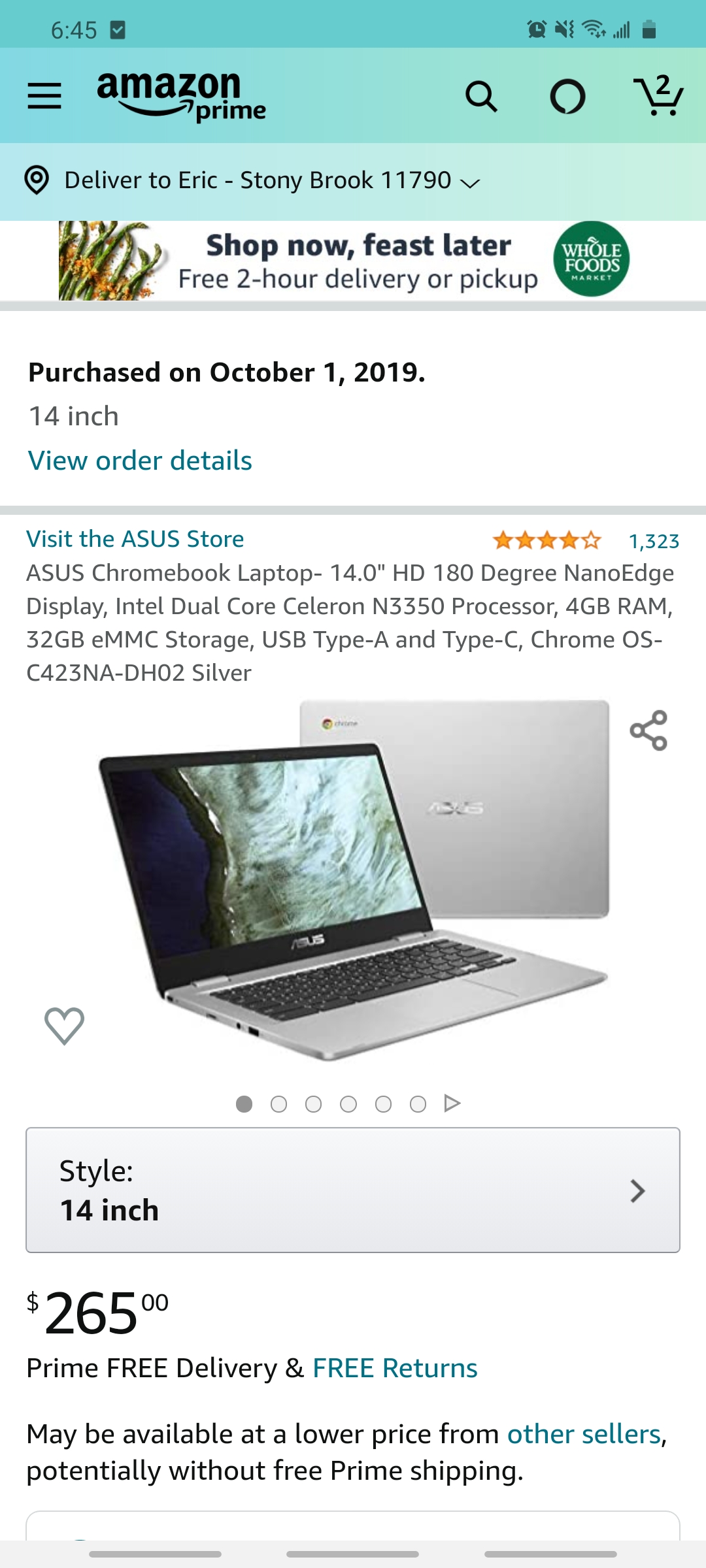Screen dimensions: 706x1568
Task: Select the second image dot indicator
Action: 278,1104
